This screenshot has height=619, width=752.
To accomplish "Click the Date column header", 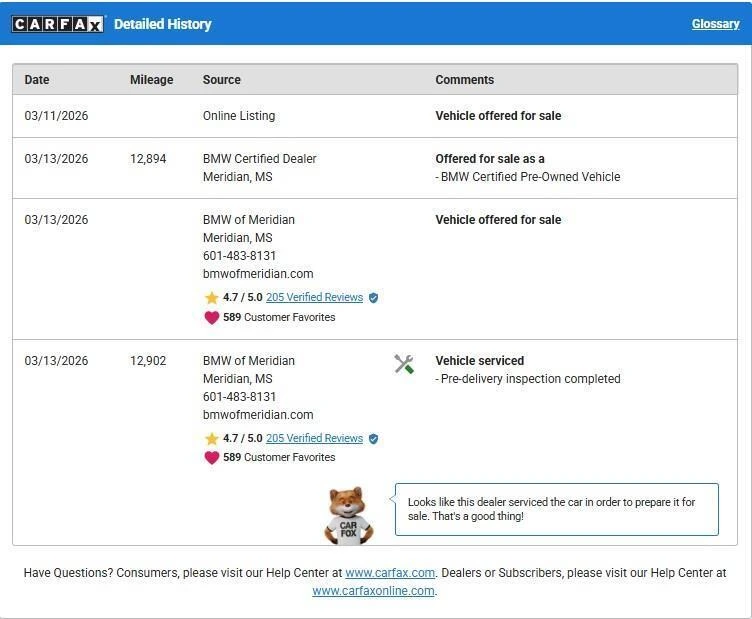I will pyautogui.click(x=37, y=80).
